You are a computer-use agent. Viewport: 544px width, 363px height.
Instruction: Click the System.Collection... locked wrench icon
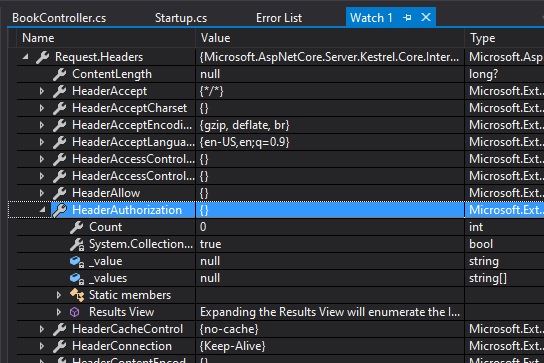(x=77, y=244)
